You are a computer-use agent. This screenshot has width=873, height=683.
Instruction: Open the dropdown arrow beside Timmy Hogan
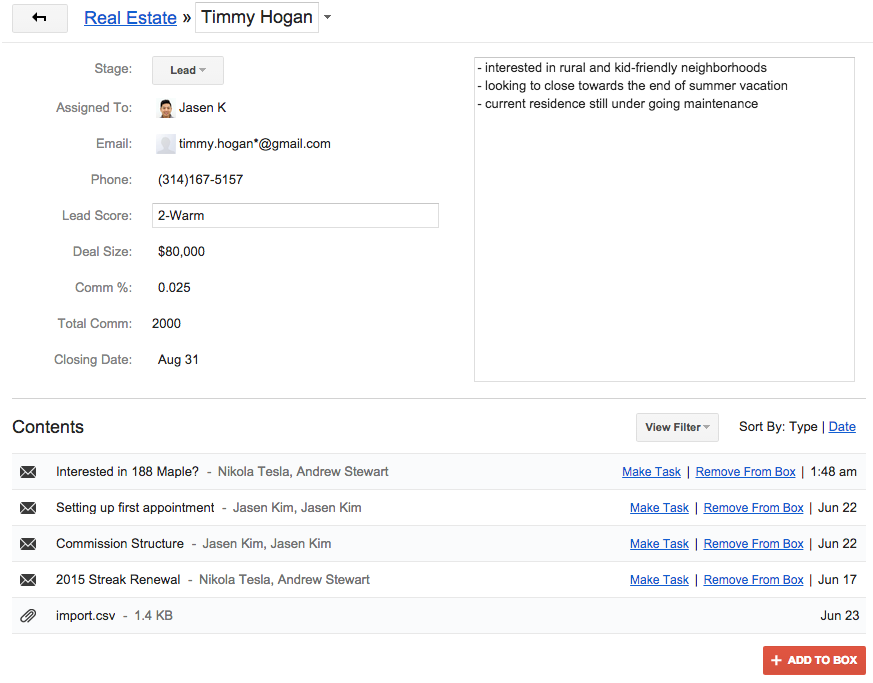click(x=327, y=17)
